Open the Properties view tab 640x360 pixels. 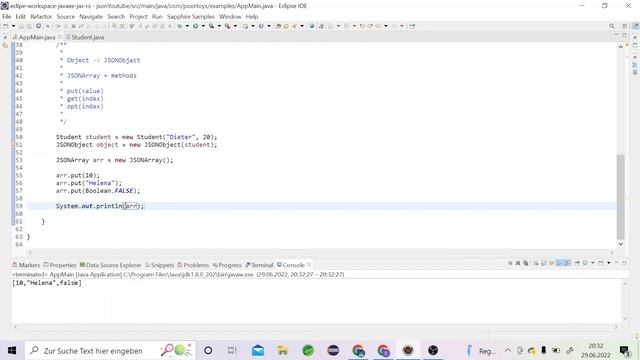(x=60, y=265)
